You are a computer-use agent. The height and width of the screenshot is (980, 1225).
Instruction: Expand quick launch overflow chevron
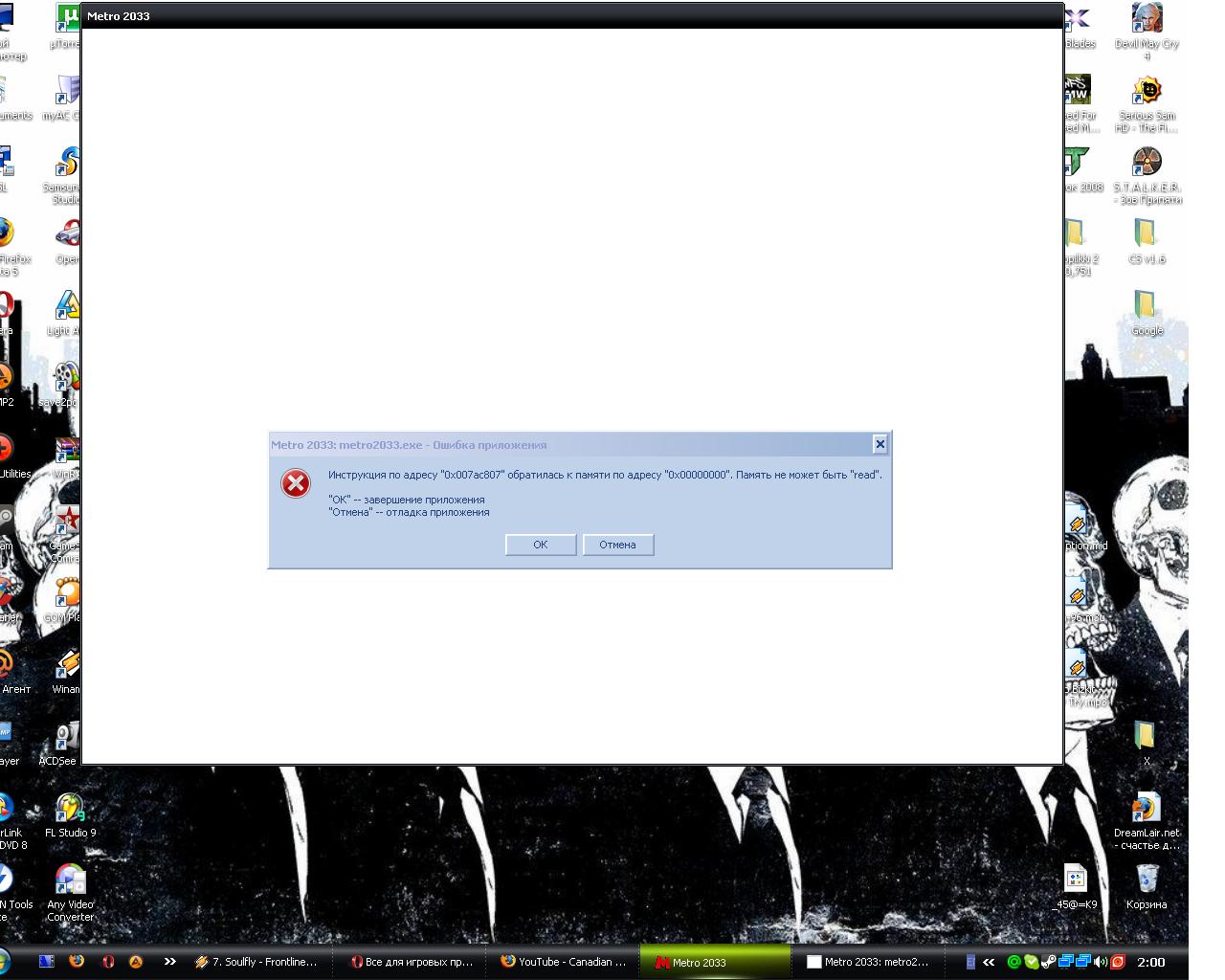(169, 961)
